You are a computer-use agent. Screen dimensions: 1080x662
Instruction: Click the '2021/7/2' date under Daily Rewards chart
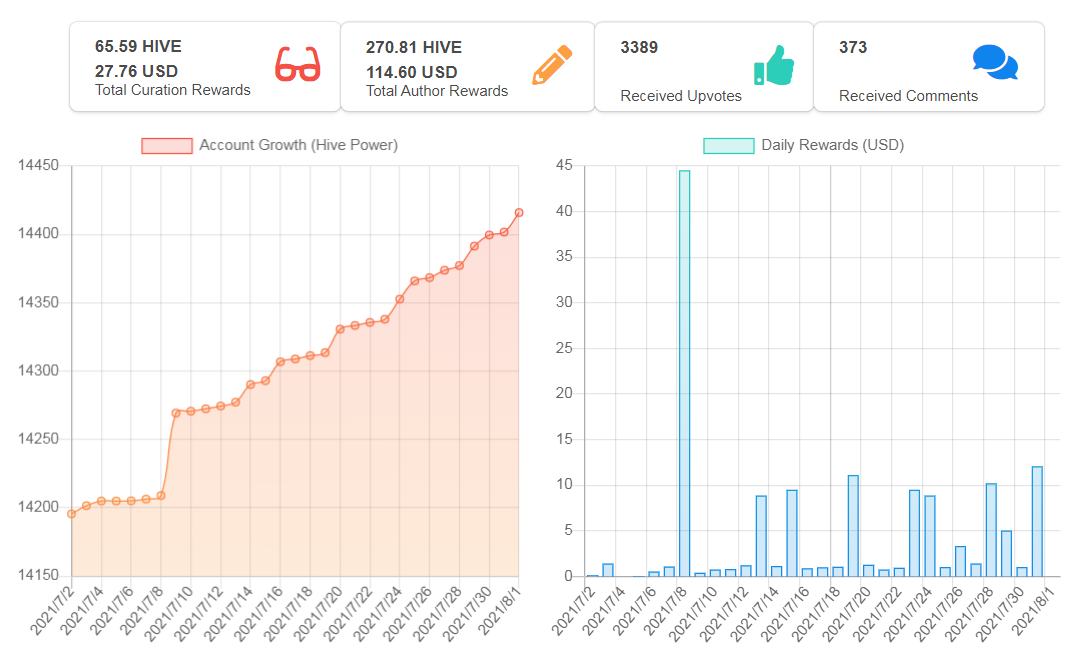click(572, 610)
